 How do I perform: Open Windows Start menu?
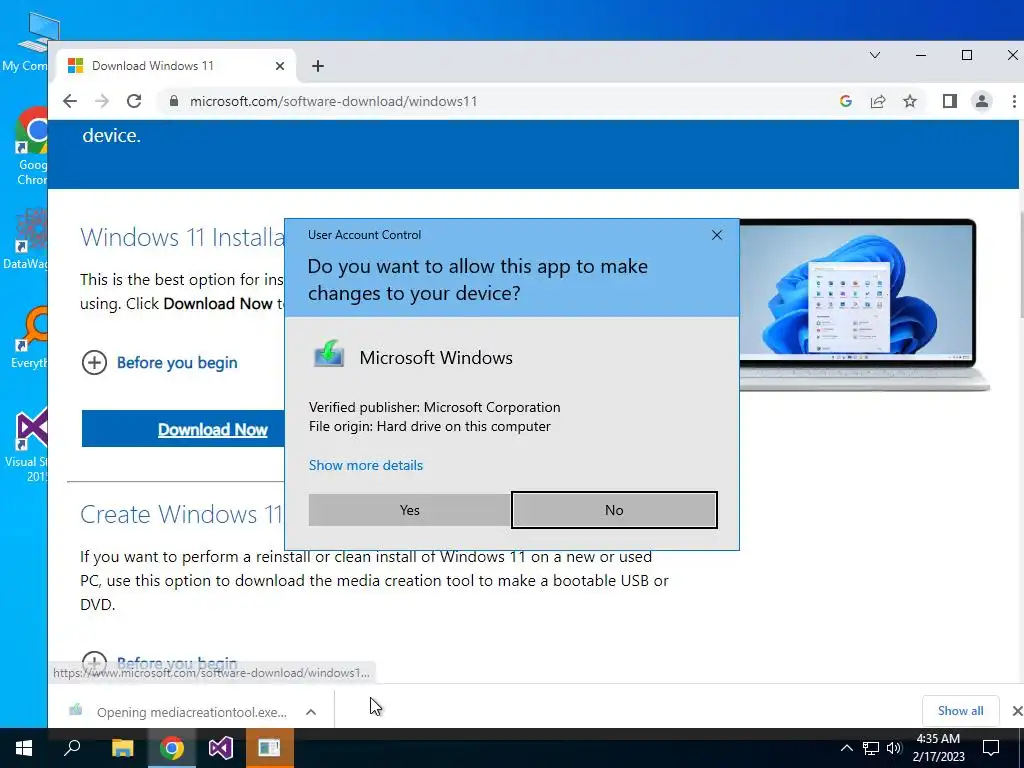[24, 748]
